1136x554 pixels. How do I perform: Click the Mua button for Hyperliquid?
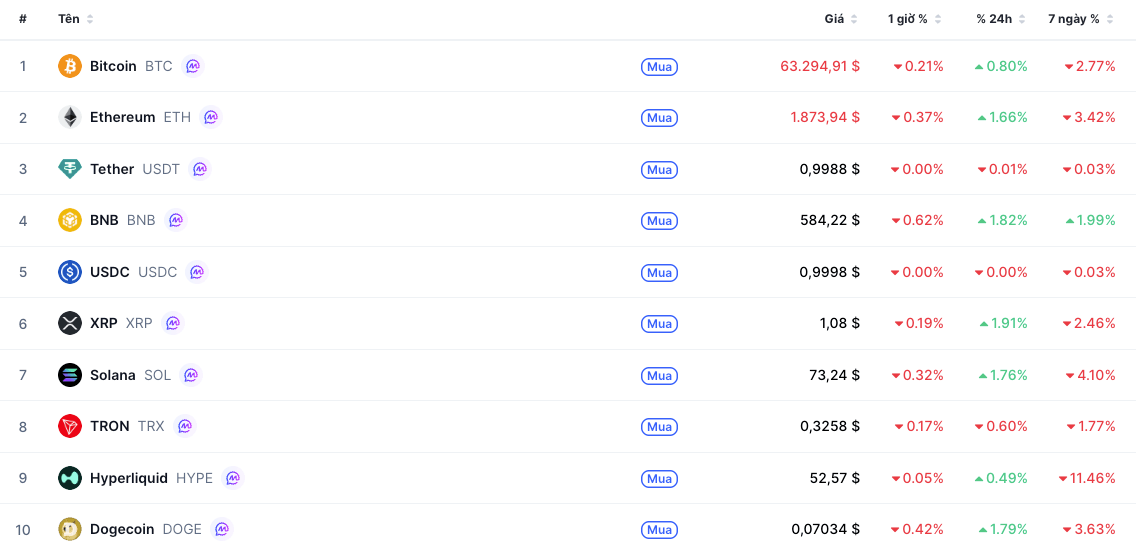[x=659, y=478]
